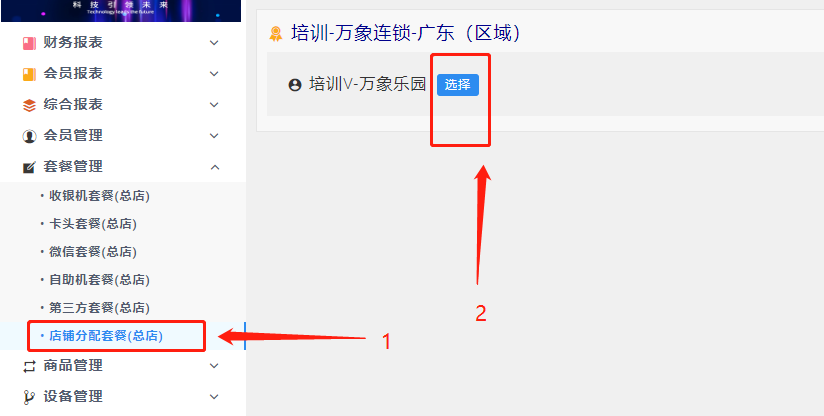The width and height of the screenshot is (824, 416).
Task: Open 收银机套餐(总店) submenu item
Action: 99,196
